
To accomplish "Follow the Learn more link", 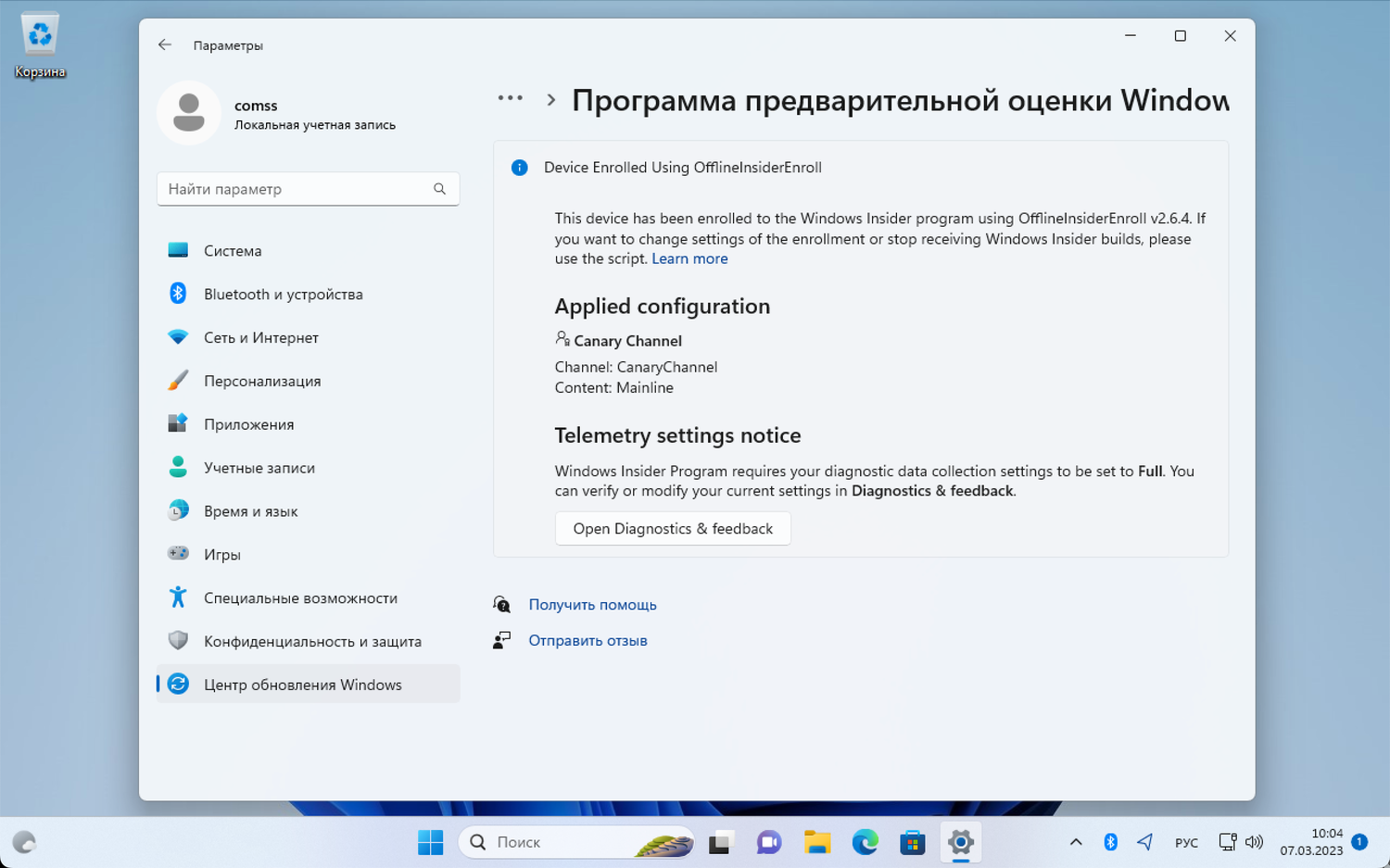I will click(x=689, y=259).
